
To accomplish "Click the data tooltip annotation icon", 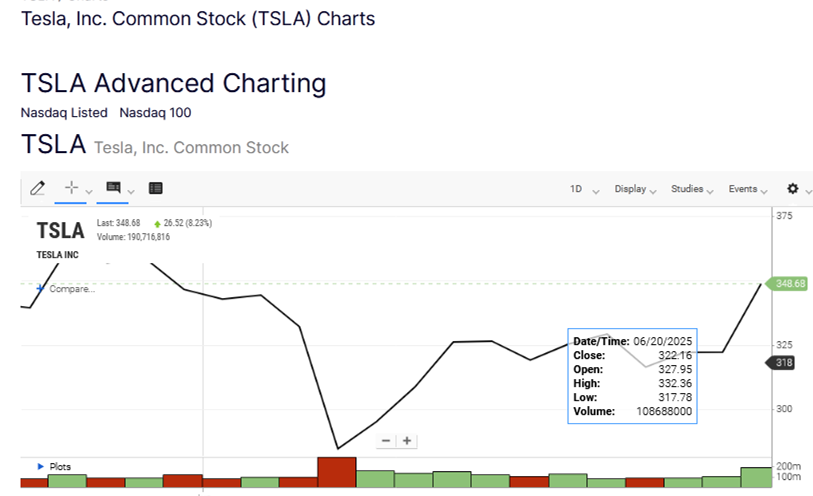I will (113, 188).
